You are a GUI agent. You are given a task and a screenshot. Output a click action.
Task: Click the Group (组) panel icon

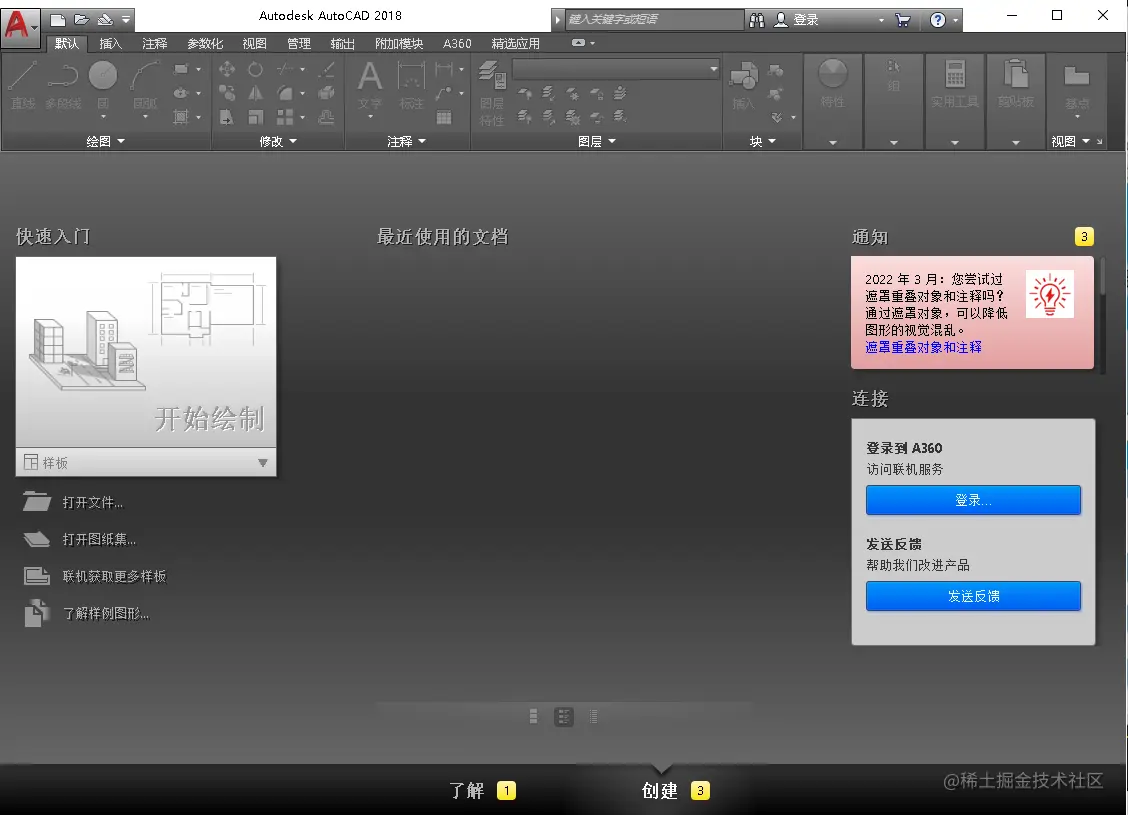click(893, 76)
